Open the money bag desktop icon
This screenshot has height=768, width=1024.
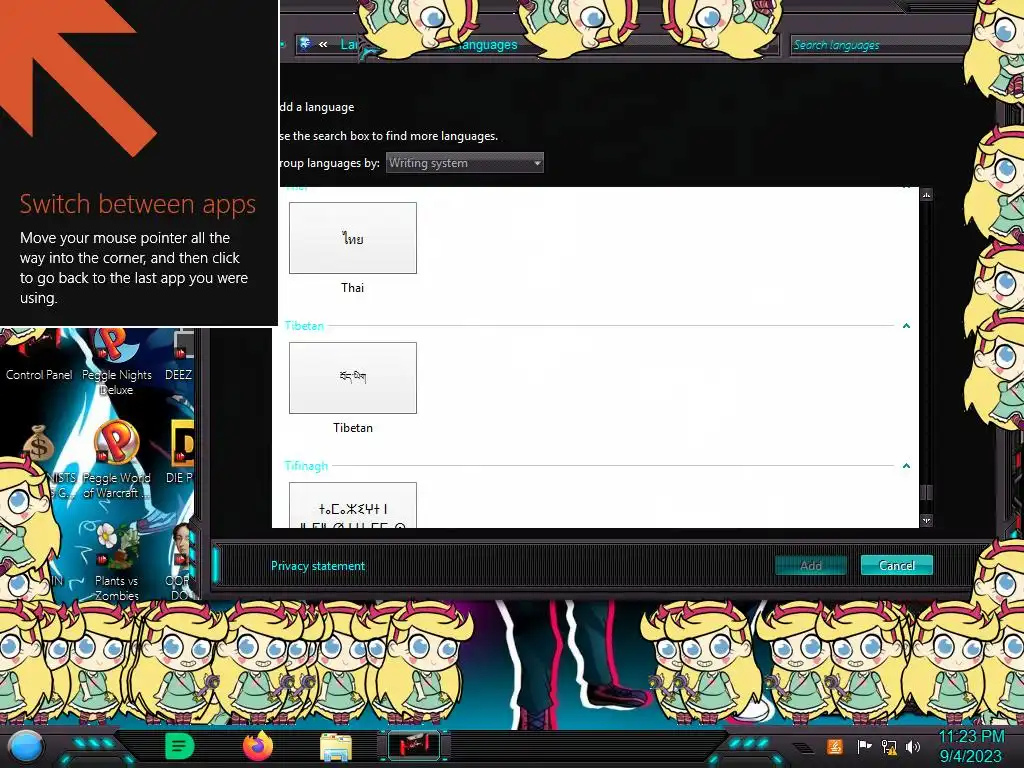coord(38,444)
